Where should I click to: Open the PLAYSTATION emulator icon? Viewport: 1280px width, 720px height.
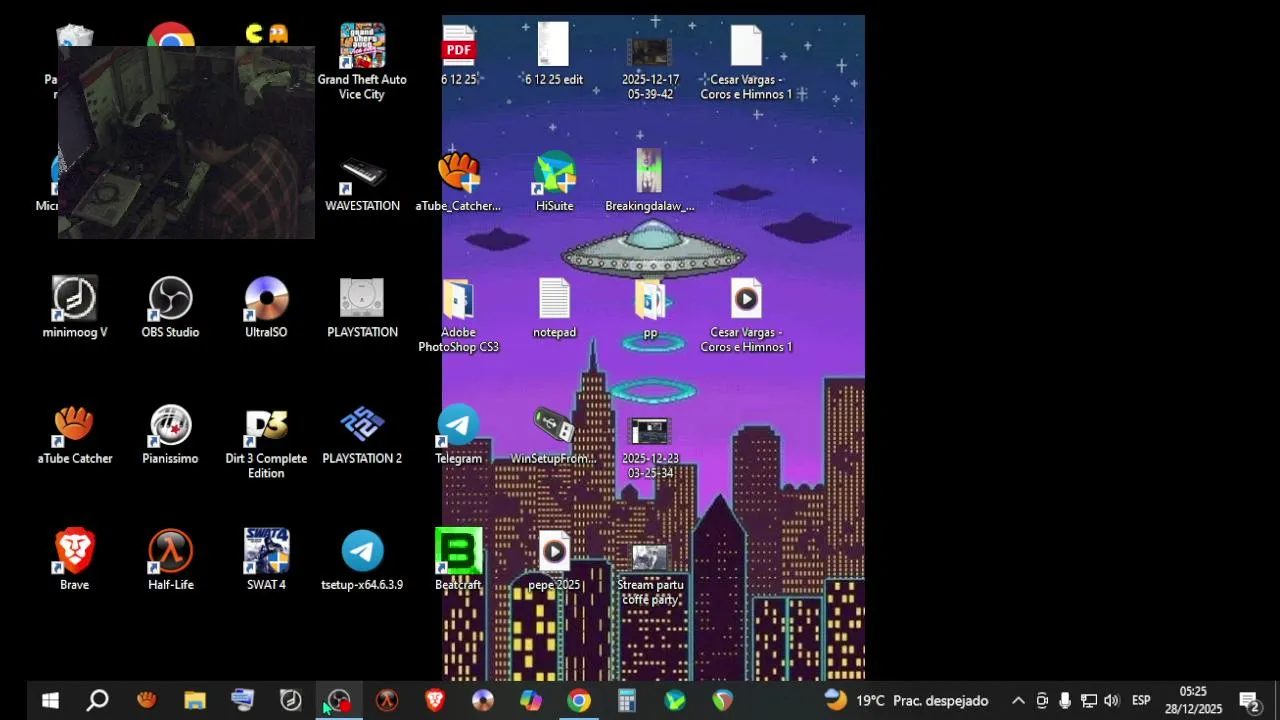click(362, 308)
